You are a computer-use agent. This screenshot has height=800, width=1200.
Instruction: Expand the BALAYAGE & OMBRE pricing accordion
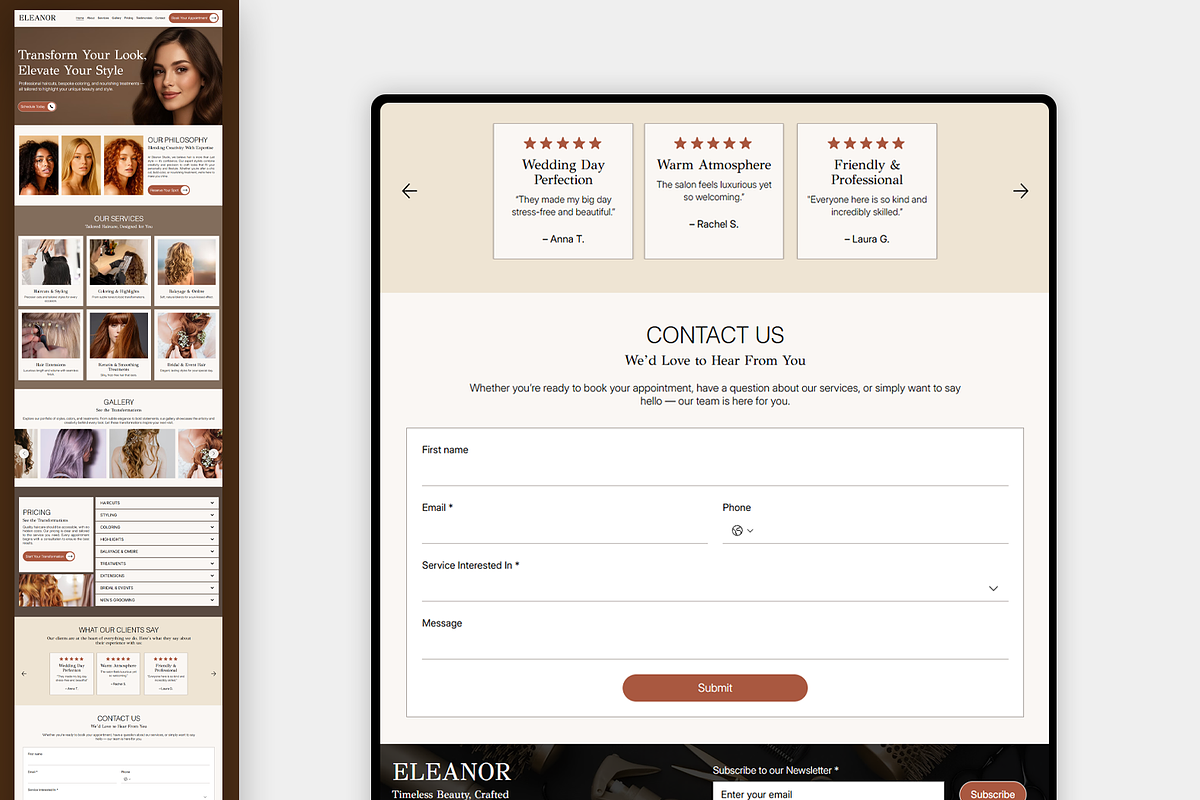157,551
